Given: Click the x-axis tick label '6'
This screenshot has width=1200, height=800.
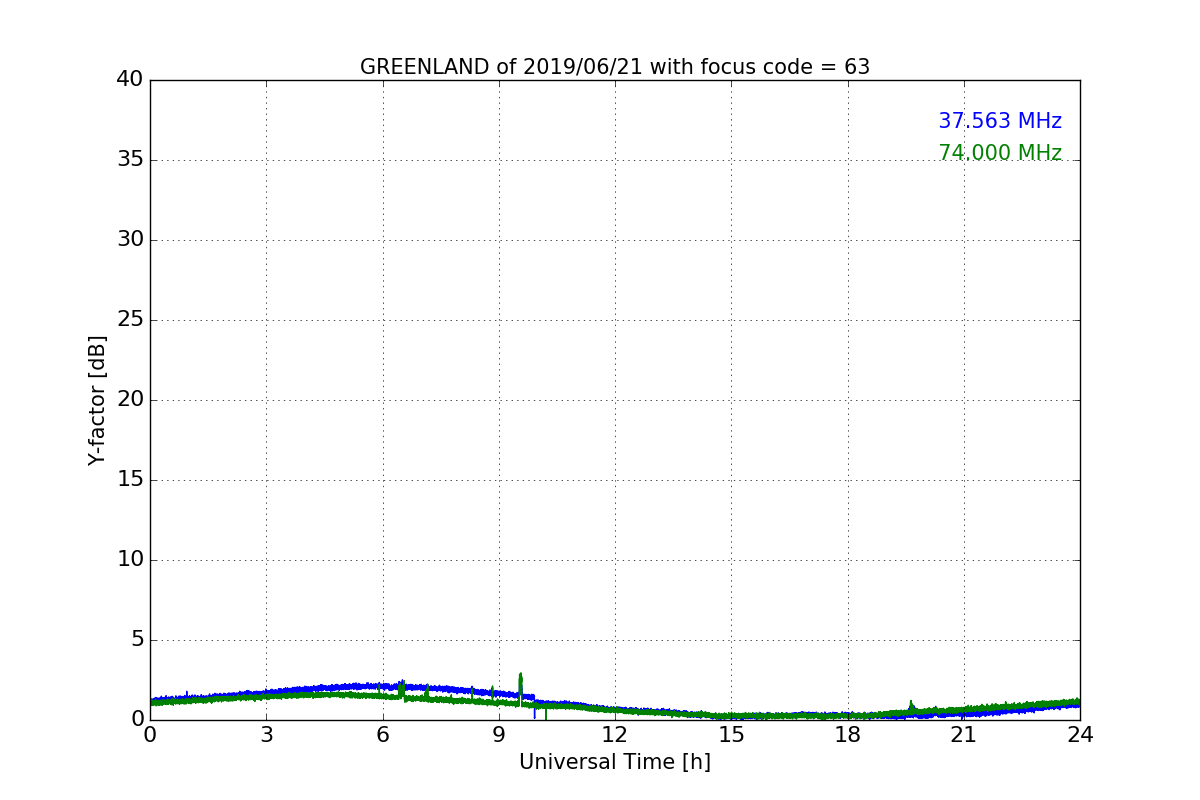Looking at the screenshot, I should pyautogui.click(x=382, y=735).
